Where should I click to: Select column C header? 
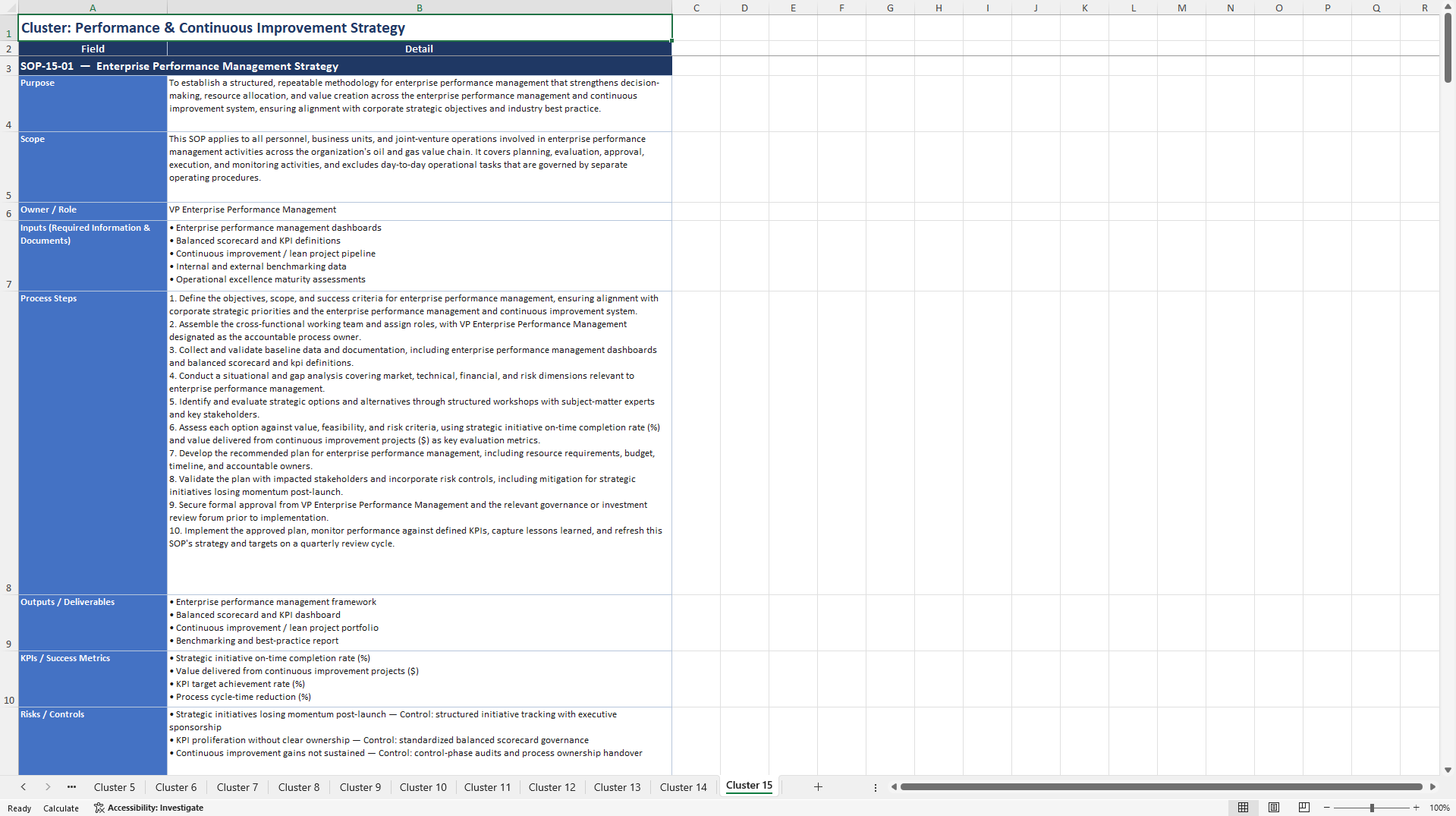[697, 8]
